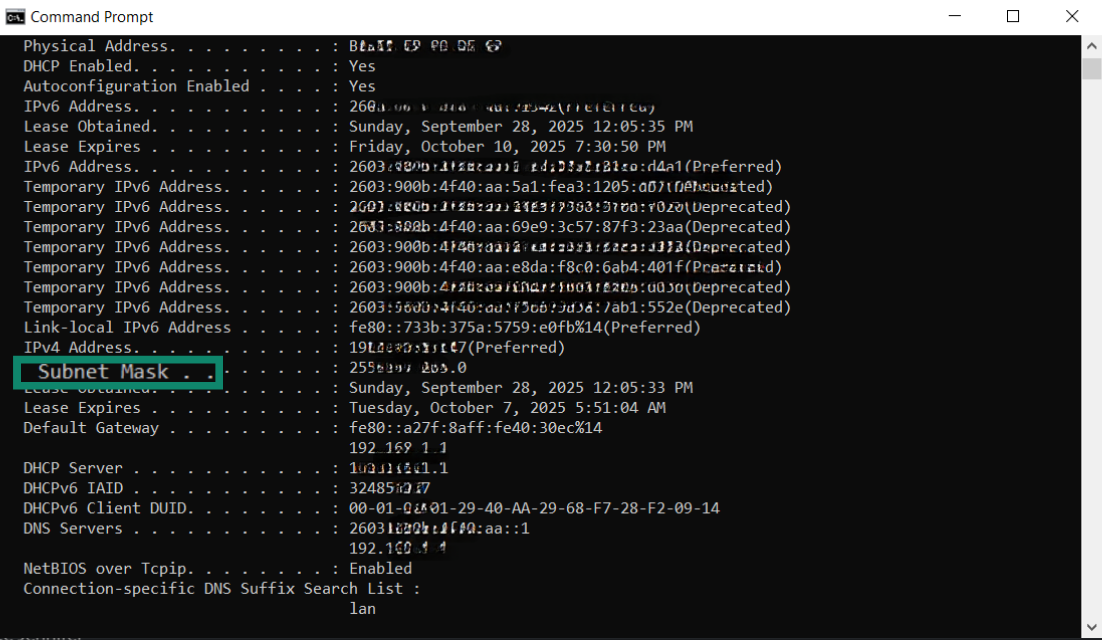1102x641 pixels.
Task: Close the Command Prompt window
Action: coord(1072,16)
